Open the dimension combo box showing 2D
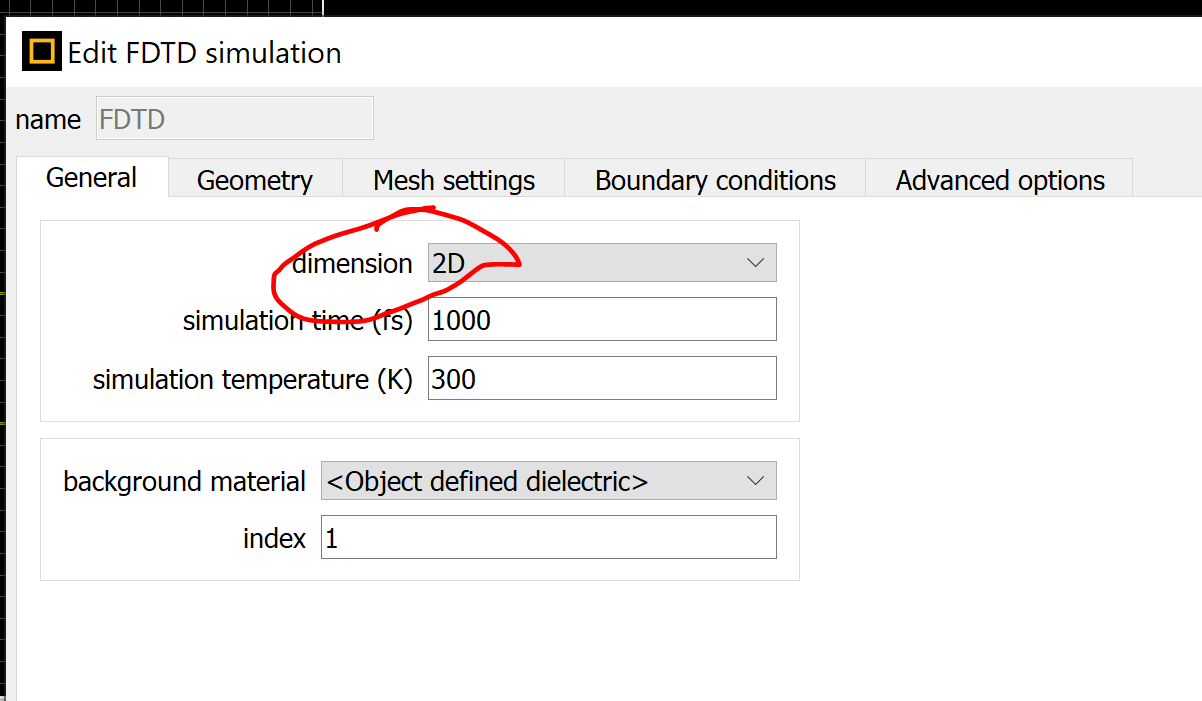The height and width of the screenshot is (701, 1202). (x=602, y=263)
